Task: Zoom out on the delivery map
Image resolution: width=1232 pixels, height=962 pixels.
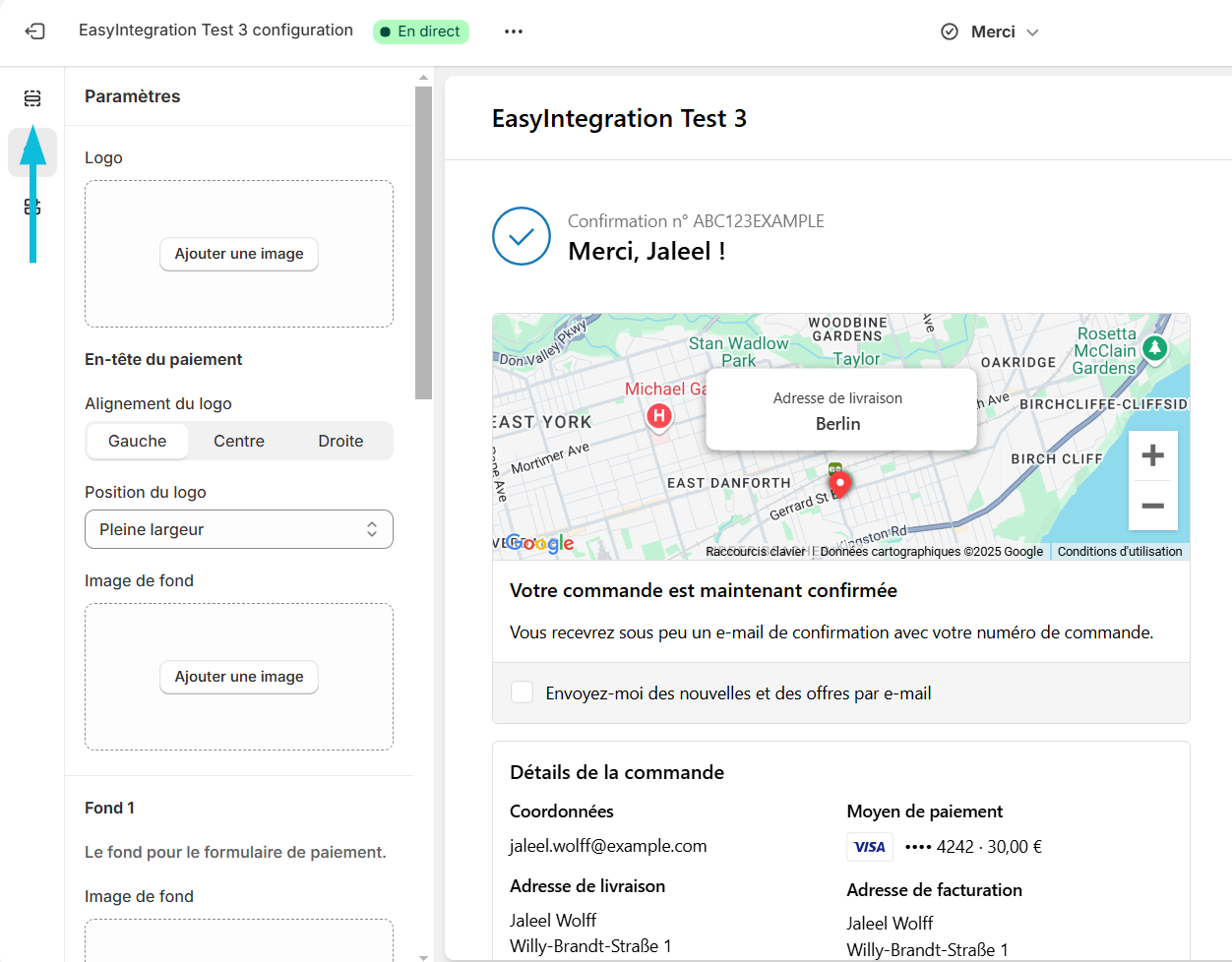Action: tap(1152, 506)
